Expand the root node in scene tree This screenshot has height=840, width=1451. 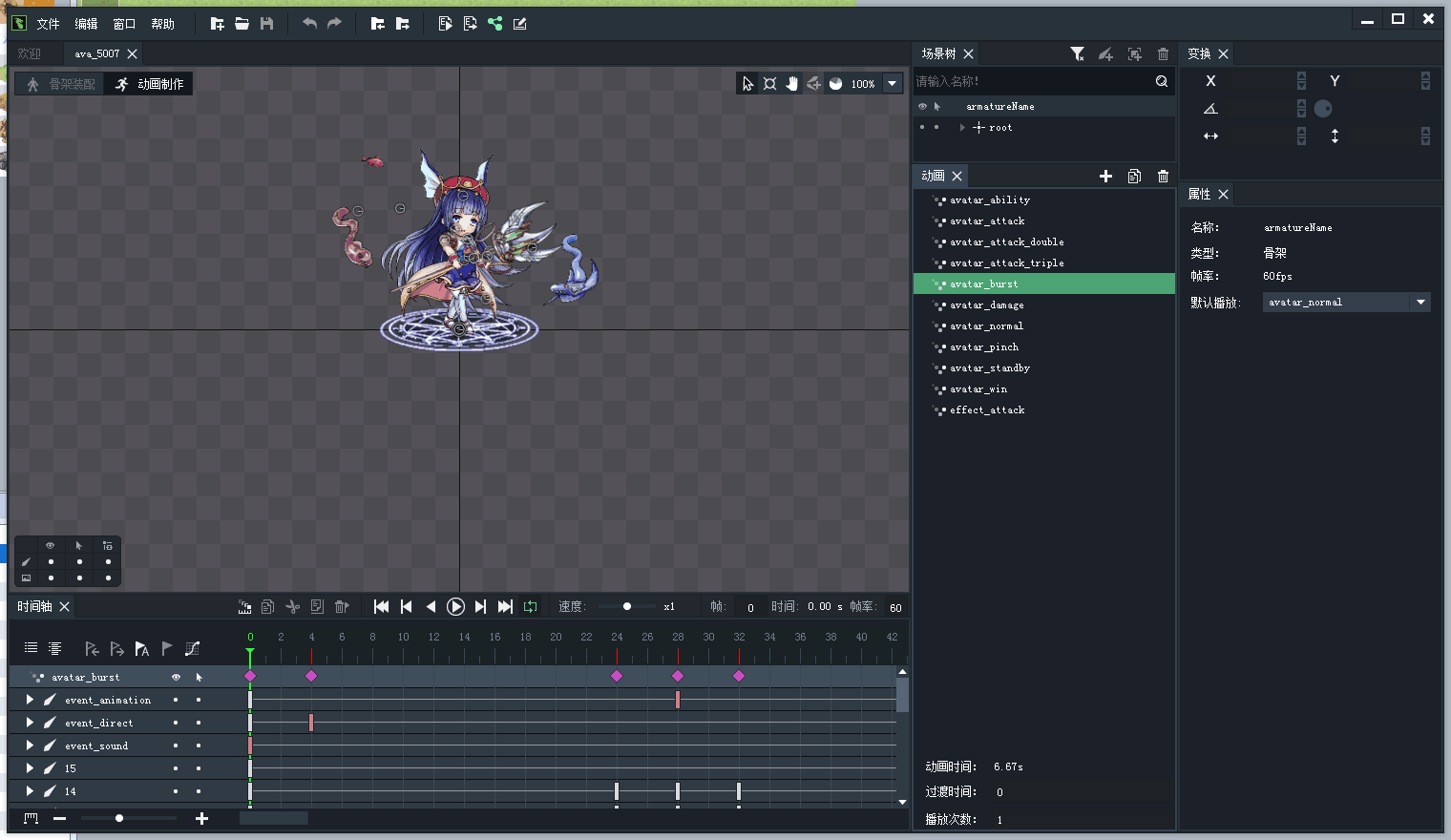962,127
